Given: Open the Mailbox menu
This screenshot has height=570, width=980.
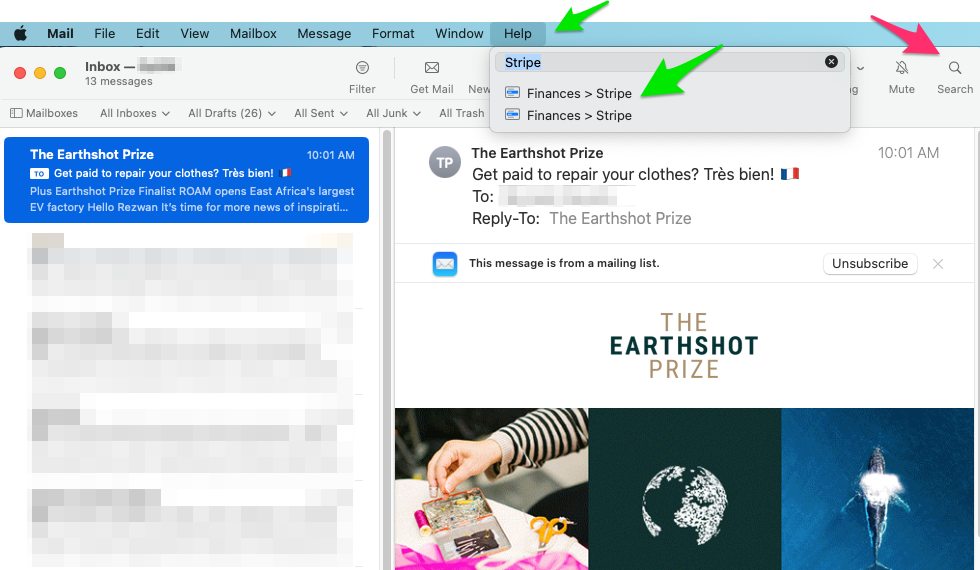Looking at the screenshot, I should 253,34.
